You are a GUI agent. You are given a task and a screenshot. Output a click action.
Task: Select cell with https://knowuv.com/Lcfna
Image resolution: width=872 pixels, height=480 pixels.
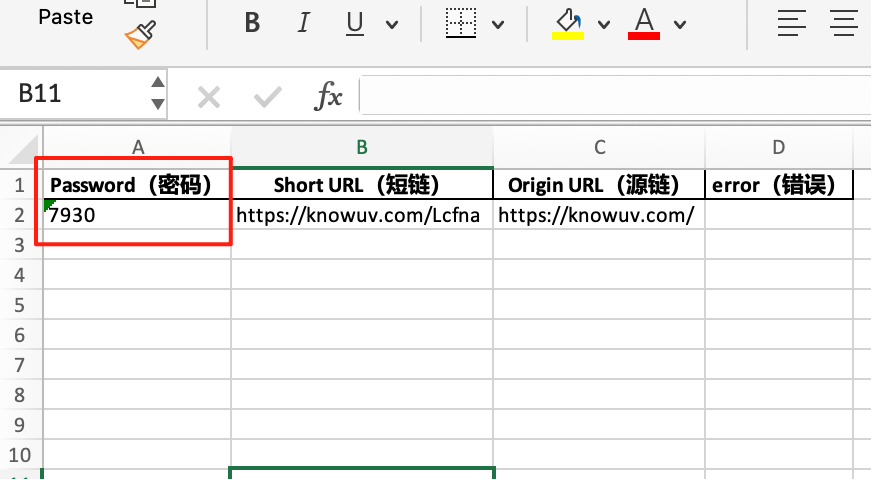tap(362, 215)
